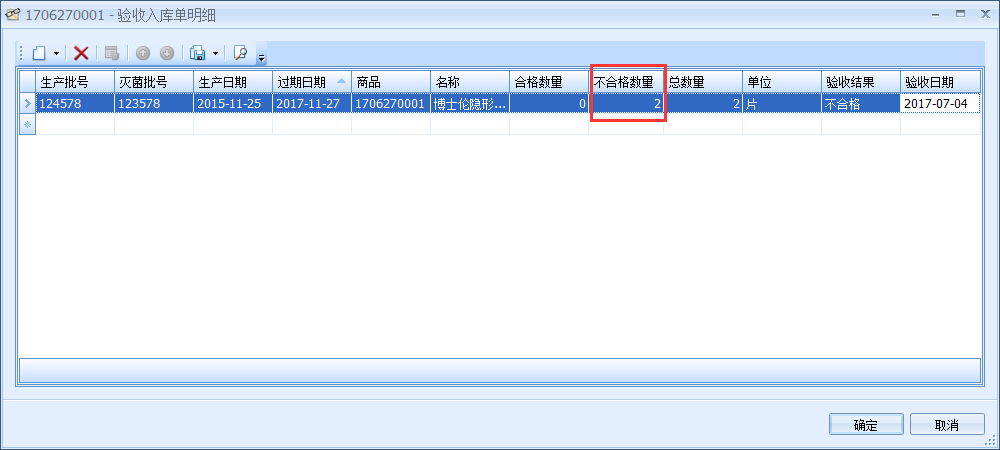Close the 验收入库单明细 window
Screen dimensions: 1000x450
[x=984, y=13]
